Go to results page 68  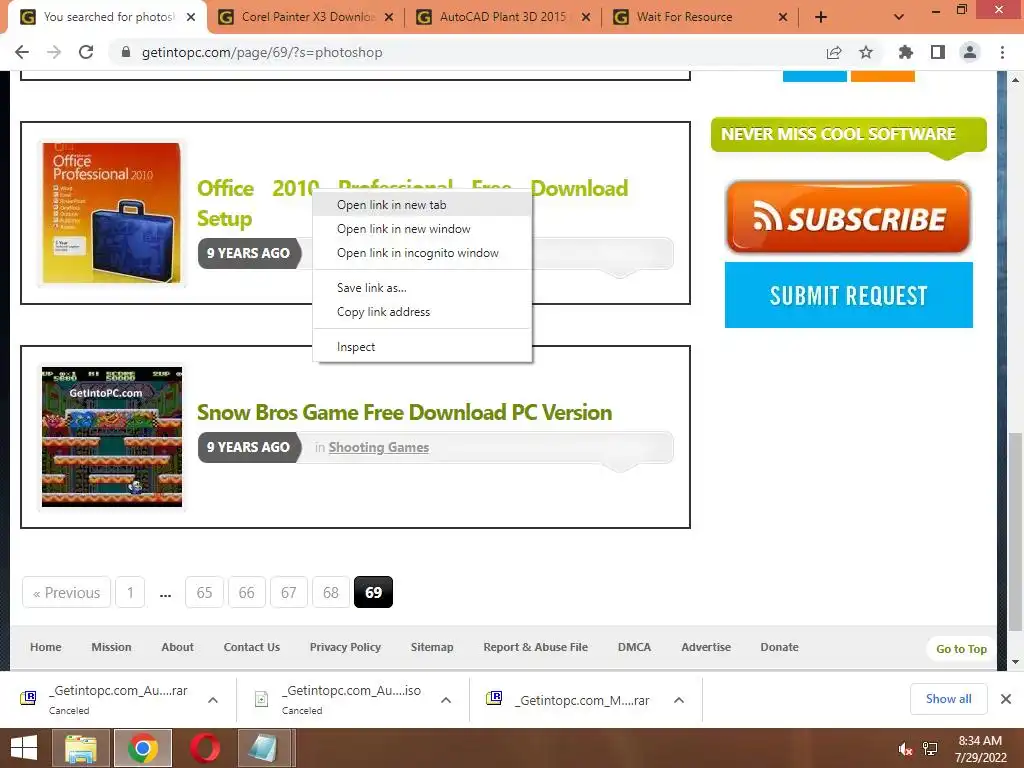point(330,592)
